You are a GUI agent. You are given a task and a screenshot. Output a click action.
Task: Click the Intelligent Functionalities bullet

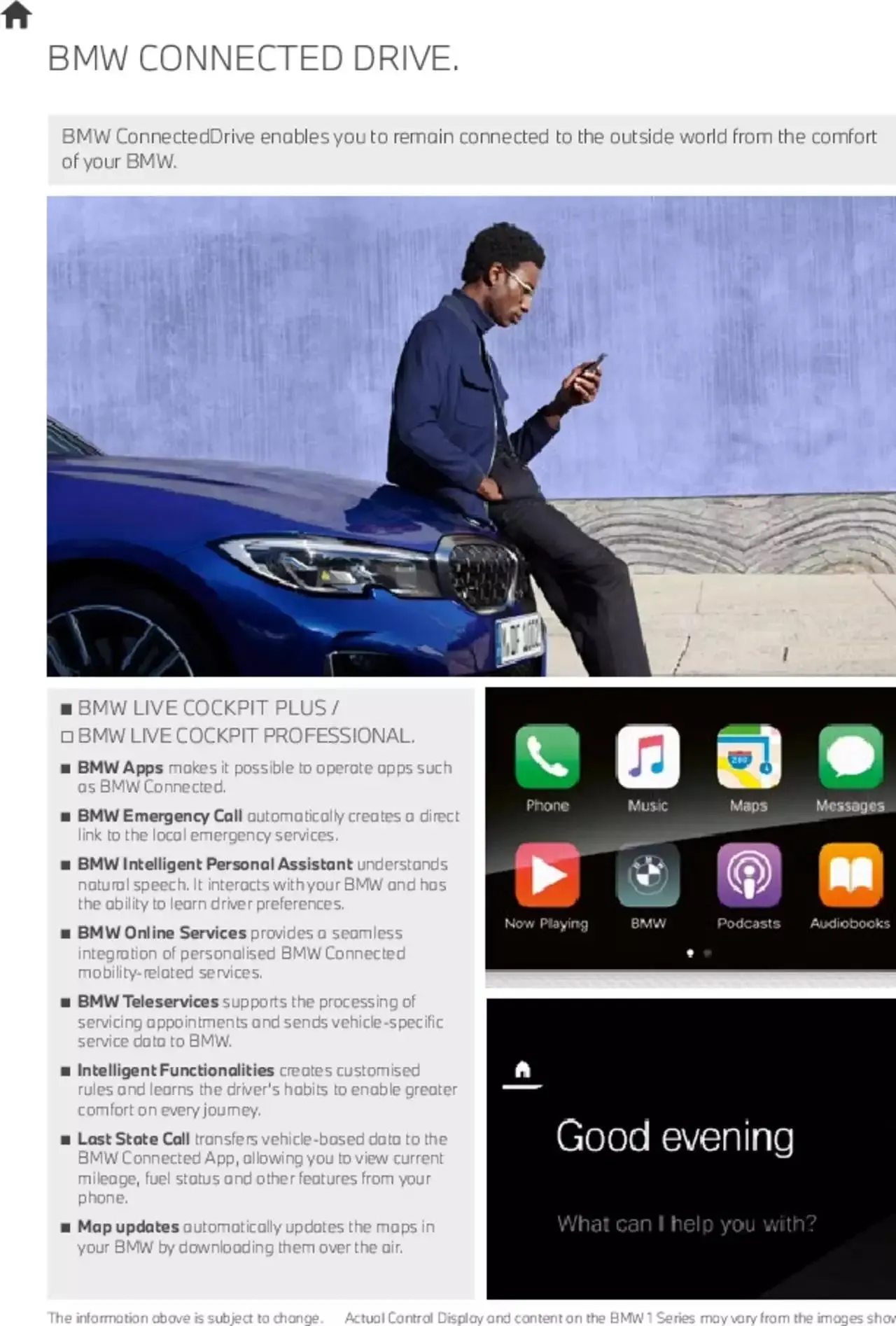click(267, 1089)
